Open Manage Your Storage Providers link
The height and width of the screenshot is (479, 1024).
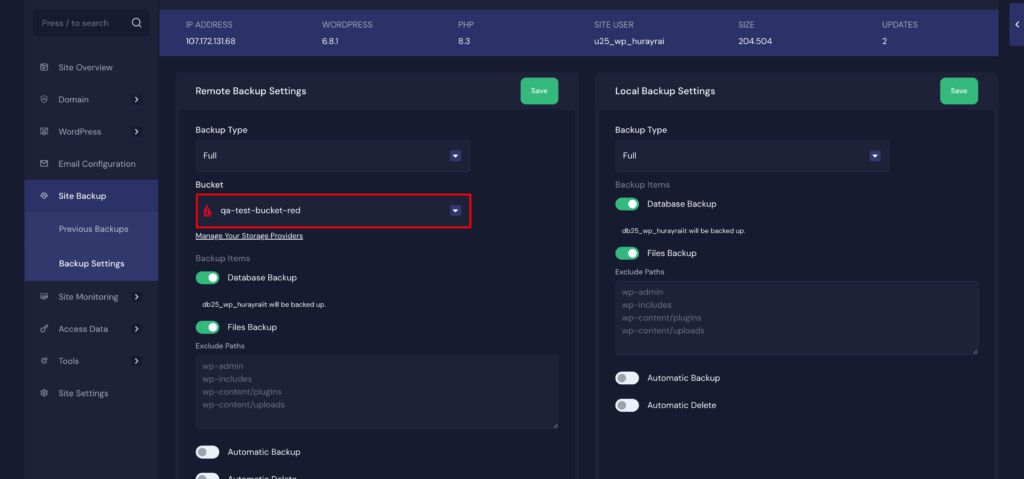click(x=249, y=236)
